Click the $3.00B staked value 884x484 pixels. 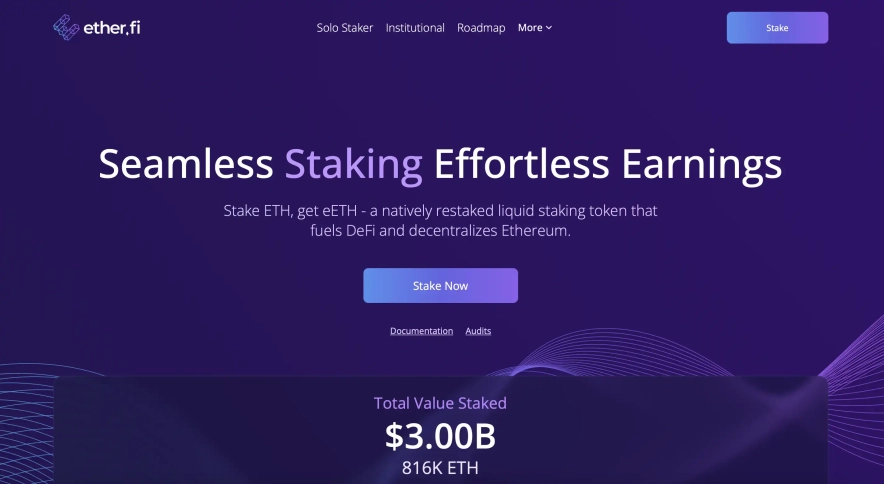tap(440, 436)
